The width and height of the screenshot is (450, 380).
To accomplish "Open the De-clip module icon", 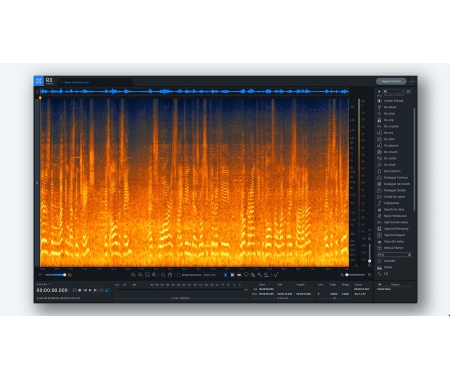I will (379, 120).
